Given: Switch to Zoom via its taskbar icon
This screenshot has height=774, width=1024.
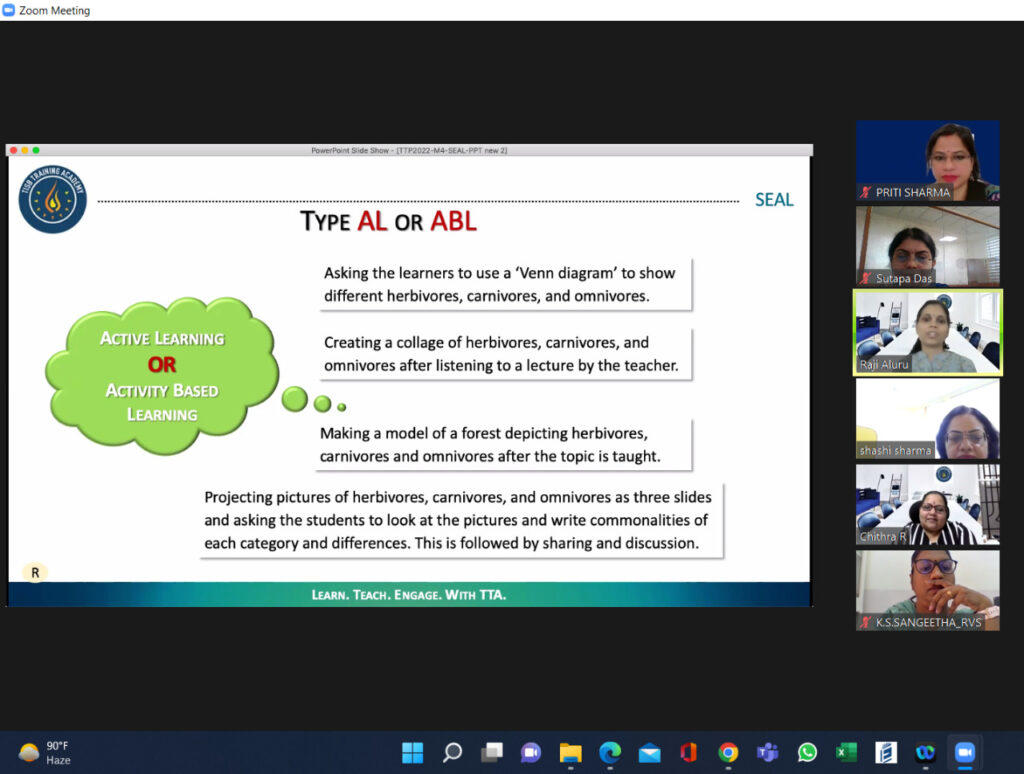Looking at the screenshot, I should tap(964, 753).
